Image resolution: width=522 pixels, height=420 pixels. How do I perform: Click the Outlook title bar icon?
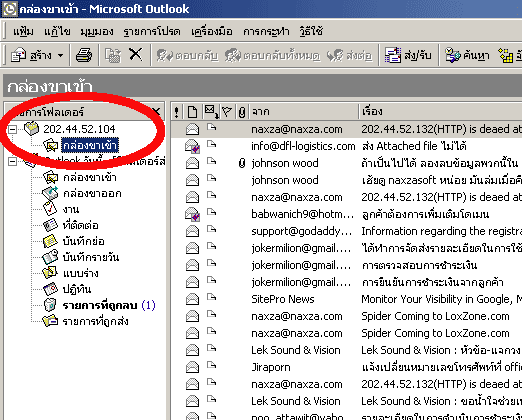point(9,9)
